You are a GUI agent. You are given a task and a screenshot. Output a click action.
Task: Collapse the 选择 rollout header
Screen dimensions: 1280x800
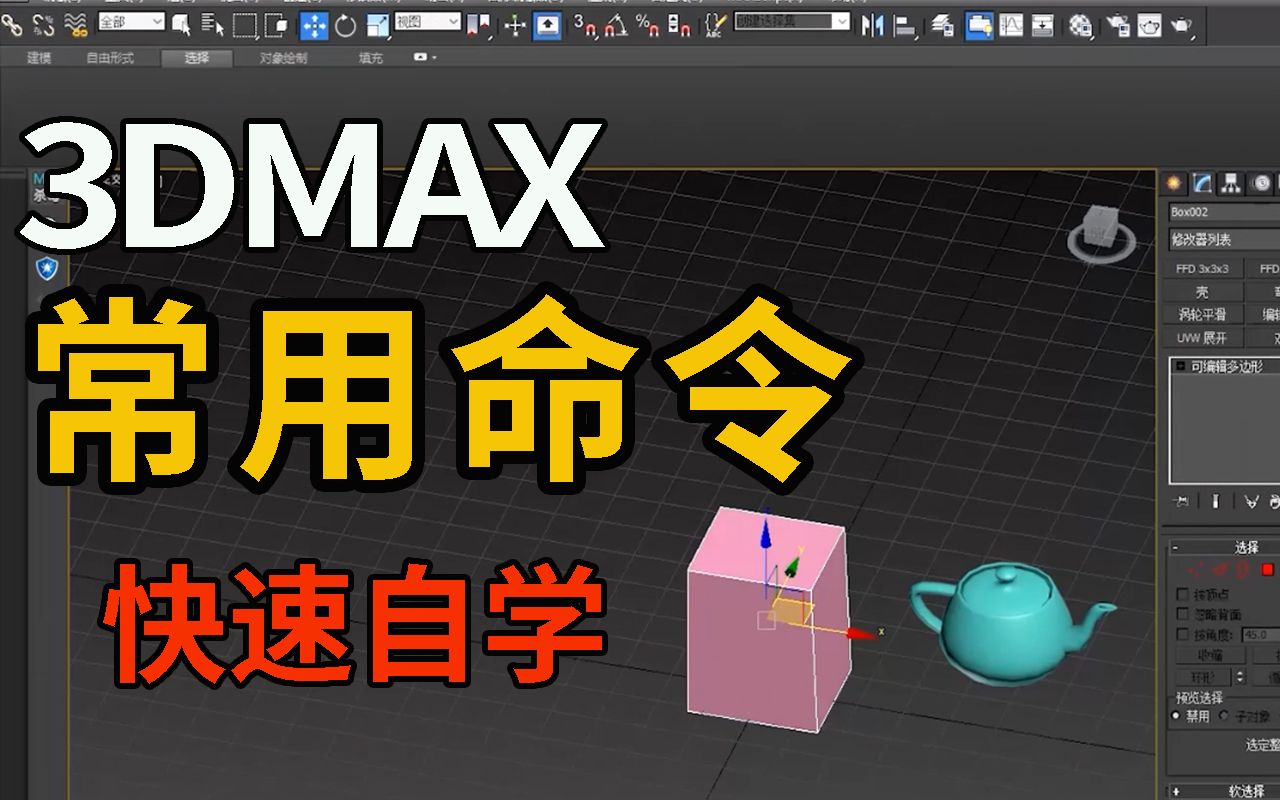(1224, 547)
